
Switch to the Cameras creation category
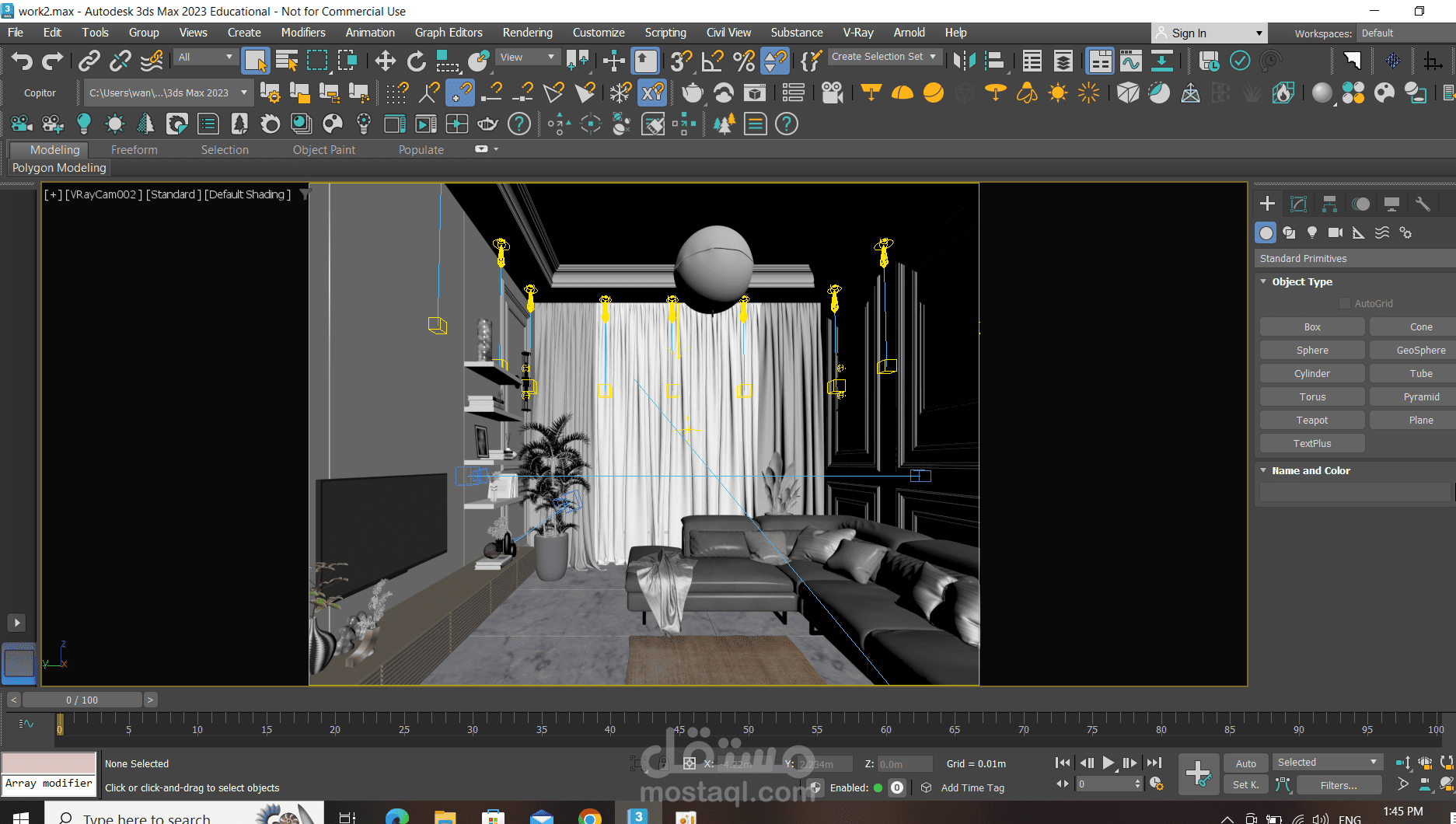point(1336,232)
